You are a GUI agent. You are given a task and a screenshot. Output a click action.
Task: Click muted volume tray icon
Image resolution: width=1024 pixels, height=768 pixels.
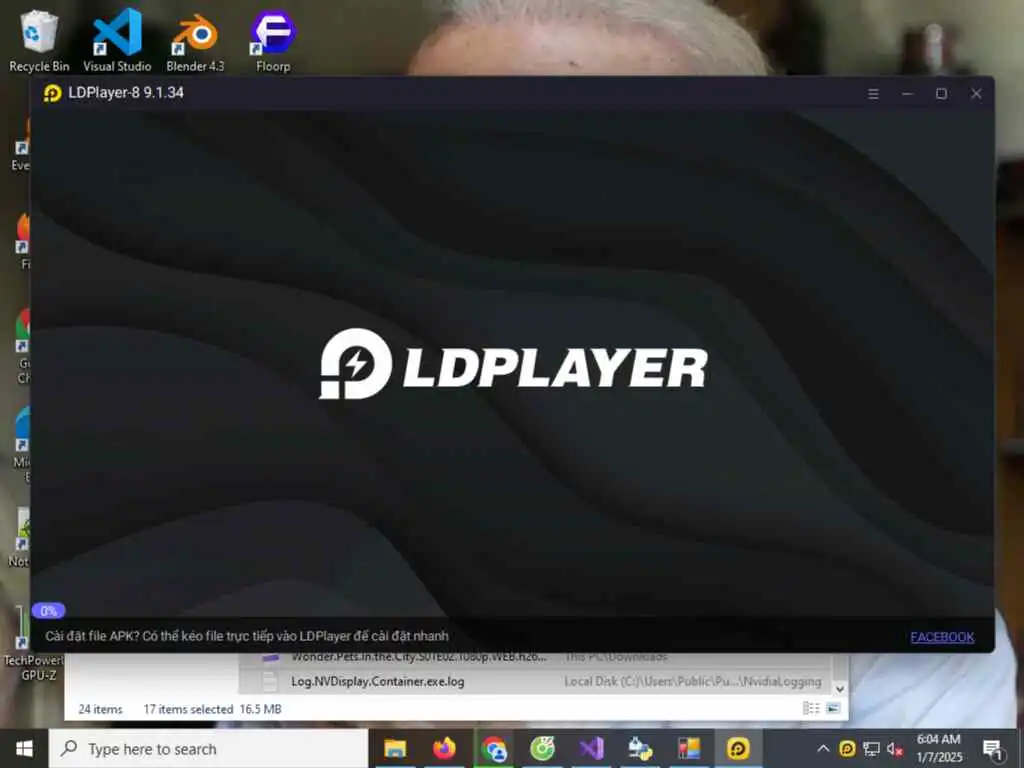pyautogui.click(x=895, y=748)
